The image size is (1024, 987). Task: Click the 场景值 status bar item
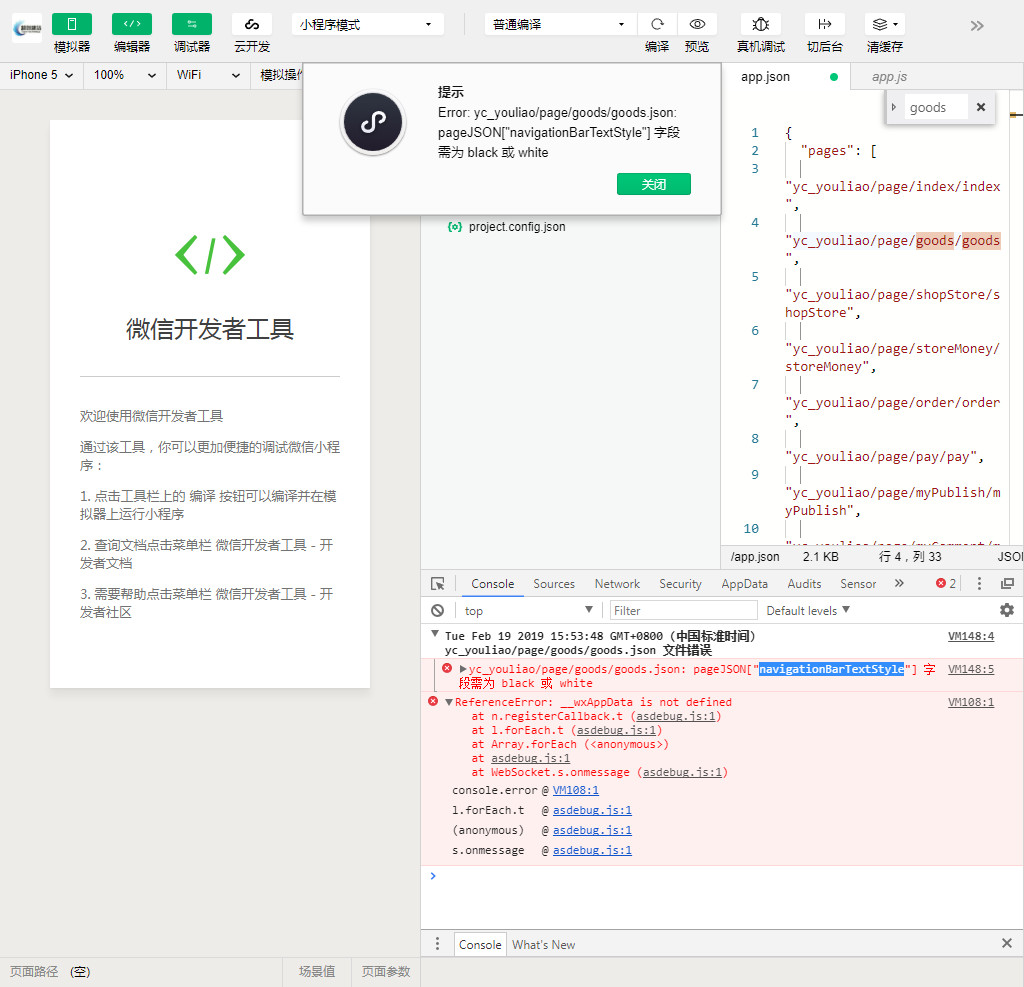click(317, 971)
